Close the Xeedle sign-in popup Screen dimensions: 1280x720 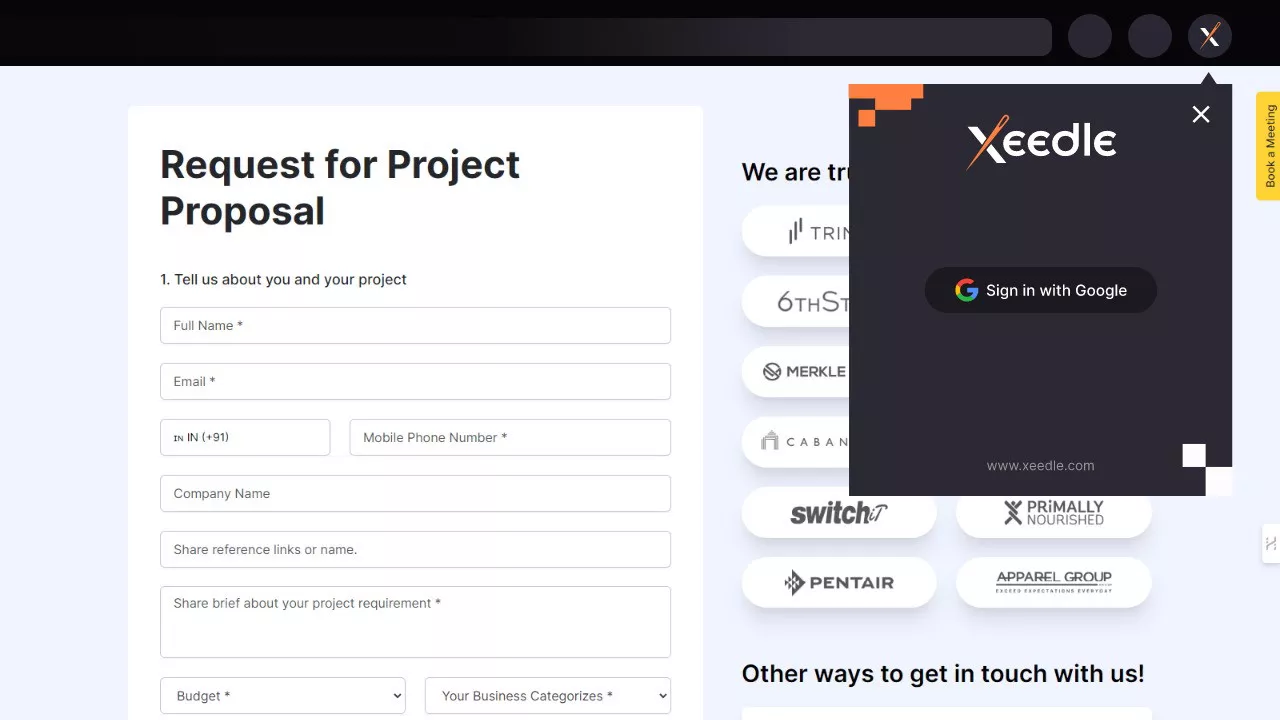coord(1201,115)
